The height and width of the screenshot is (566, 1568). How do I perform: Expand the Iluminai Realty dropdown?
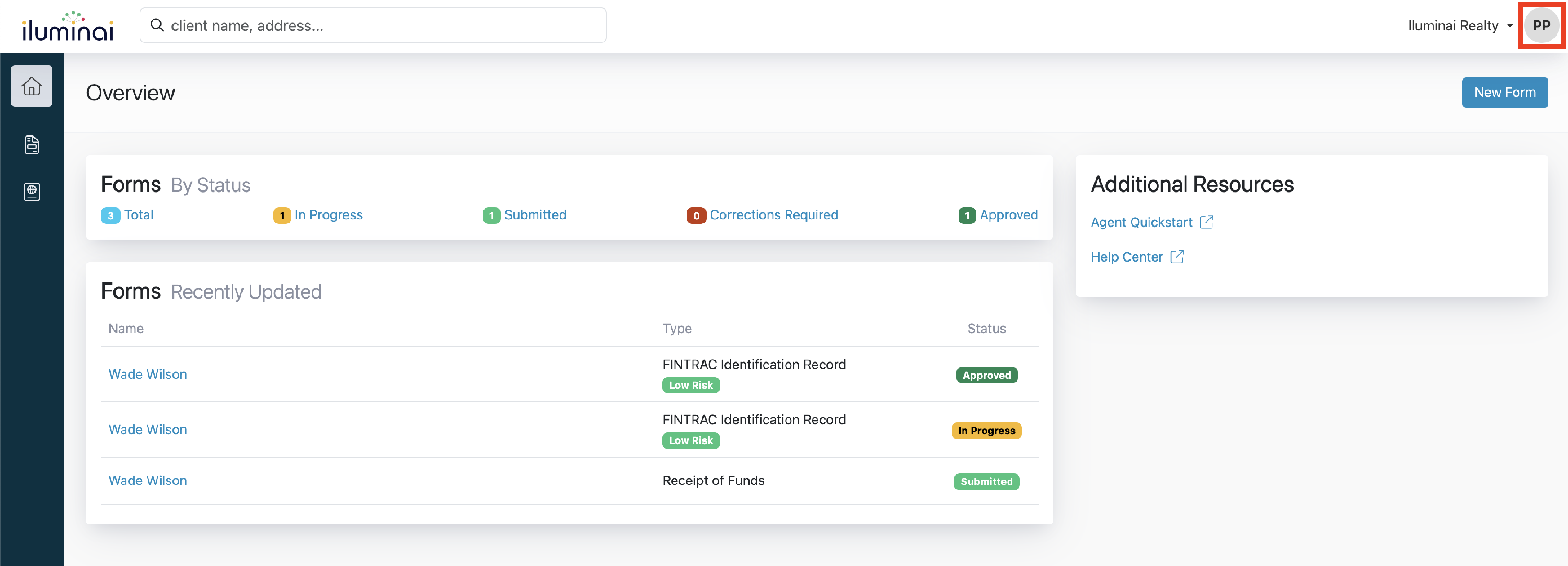tap(1460, 26)
